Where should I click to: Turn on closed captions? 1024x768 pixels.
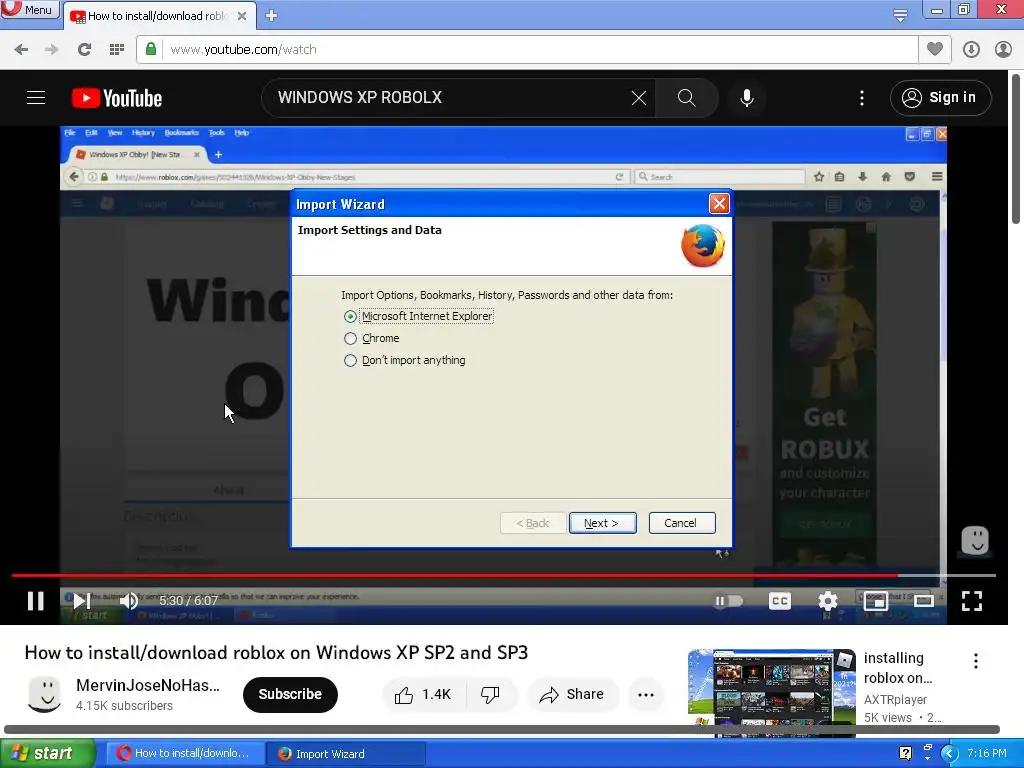click(x=780, y=601)
